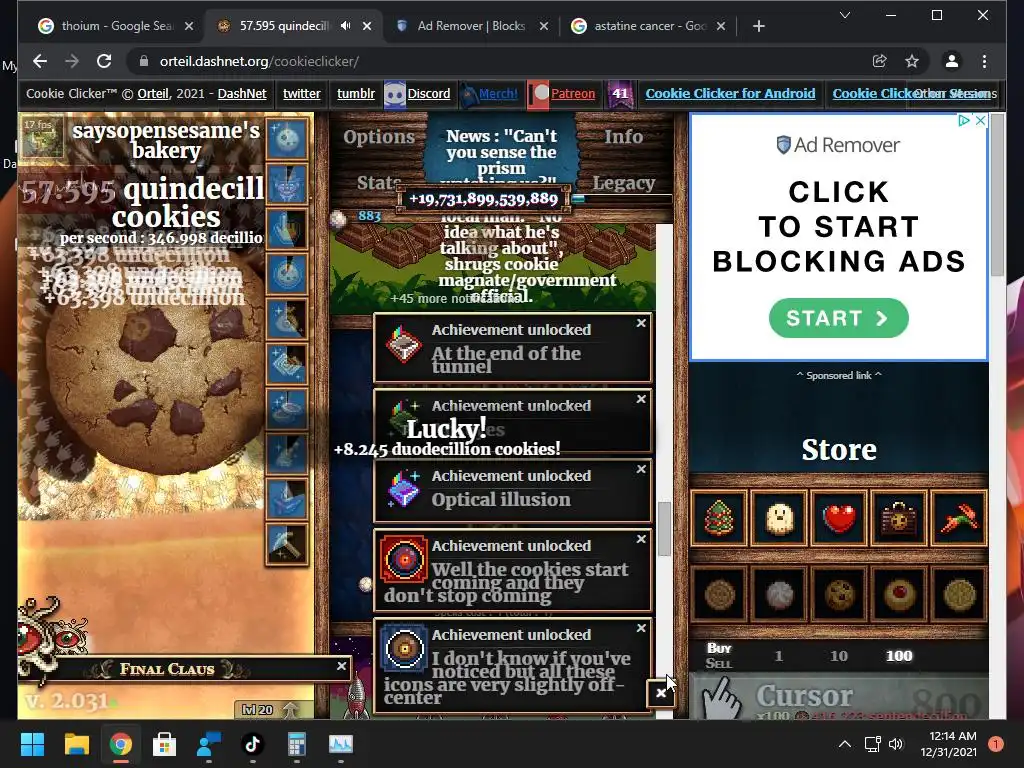Close 'At the end of the tunnel' achievement
The width and height of the screenshot is (1024, 768).
point(641,323)
